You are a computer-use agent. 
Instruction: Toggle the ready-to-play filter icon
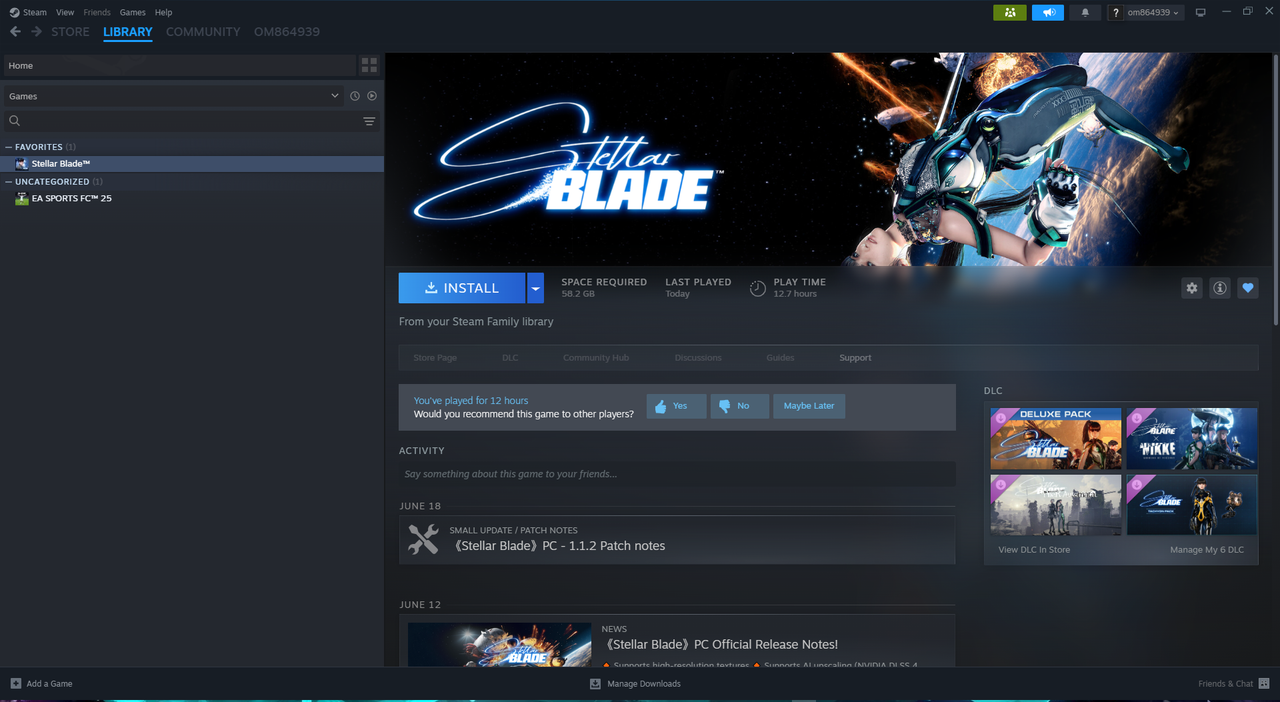372,96
